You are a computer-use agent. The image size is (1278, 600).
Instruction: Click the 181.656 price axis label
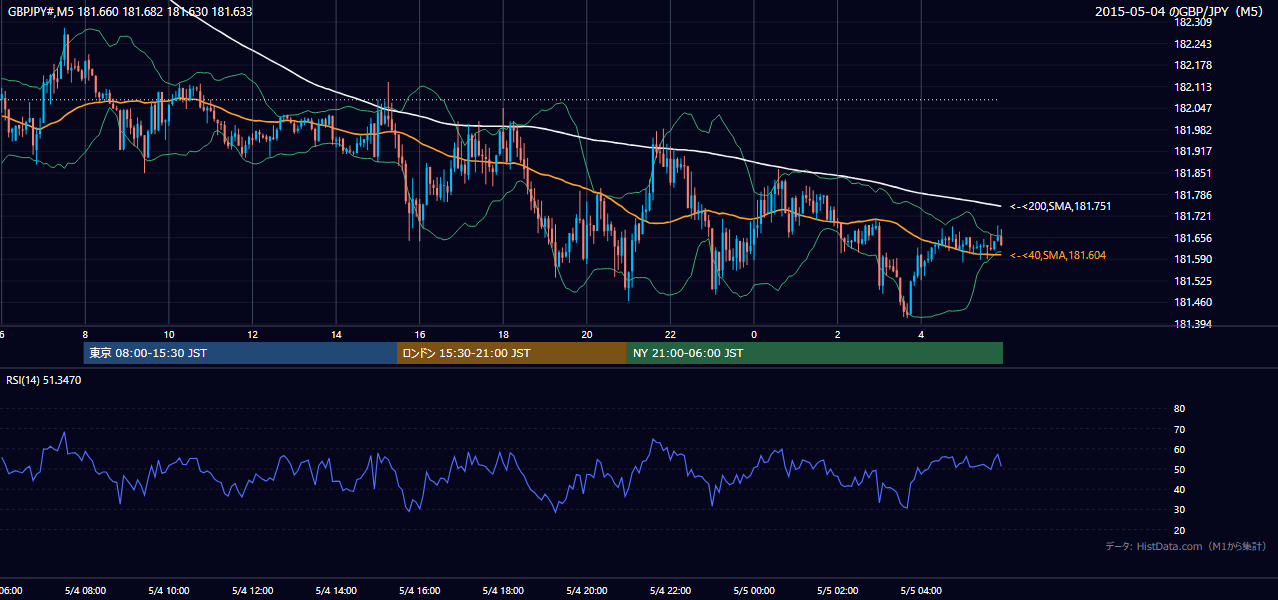[1193, 238]
